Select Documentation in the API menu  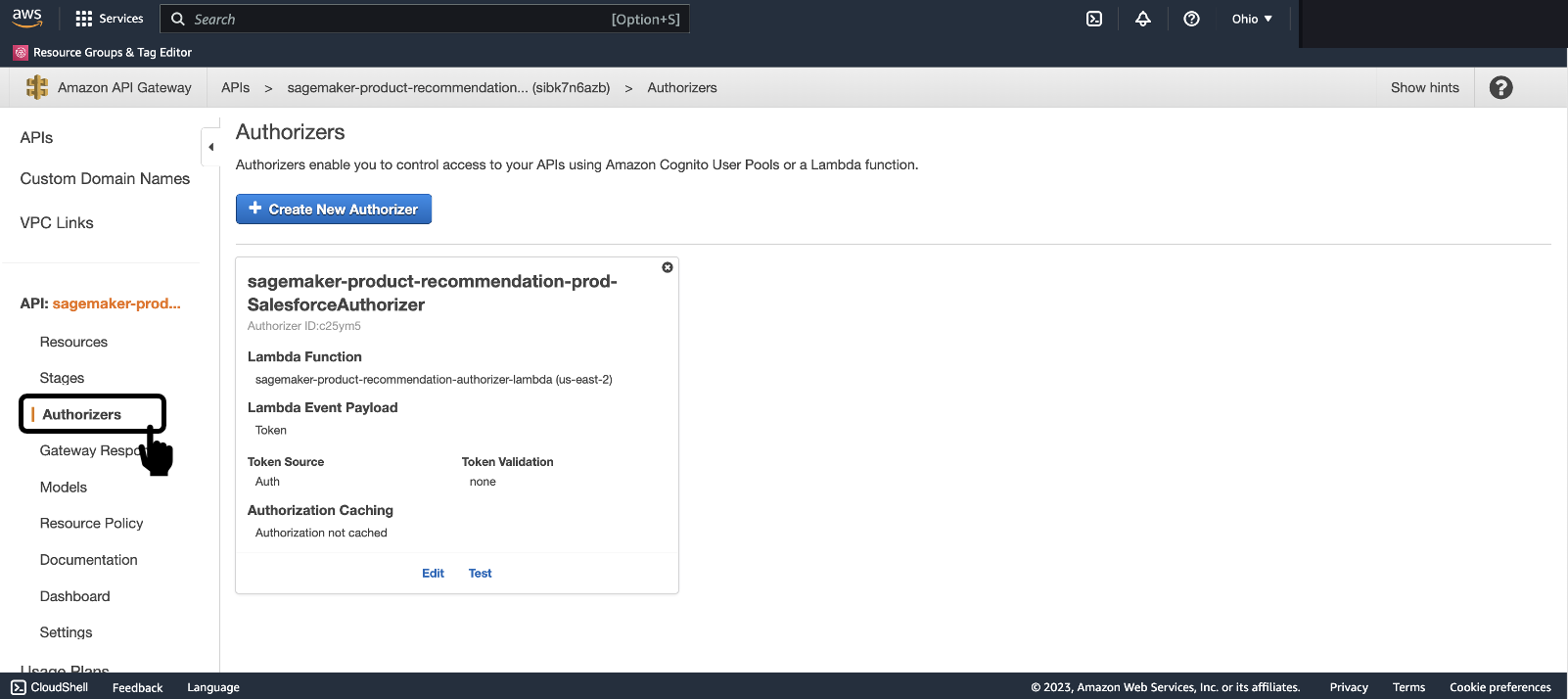pos(88,559)
